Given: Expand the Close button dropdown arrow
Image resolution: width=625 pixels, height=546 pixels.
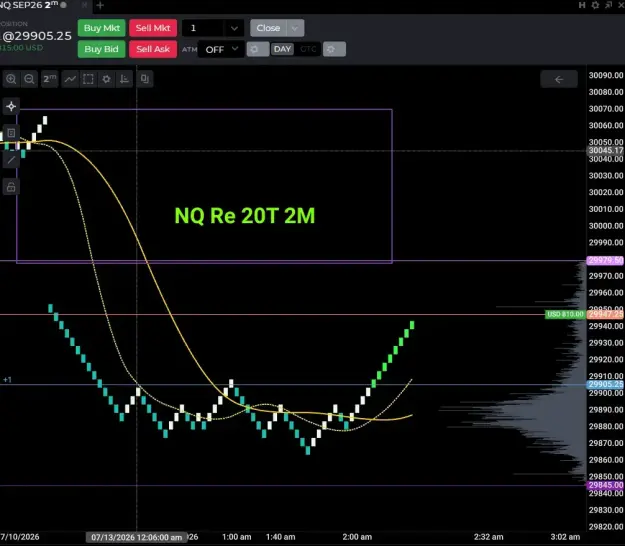Looking at the screenshot, I should (x=295, y=28).
